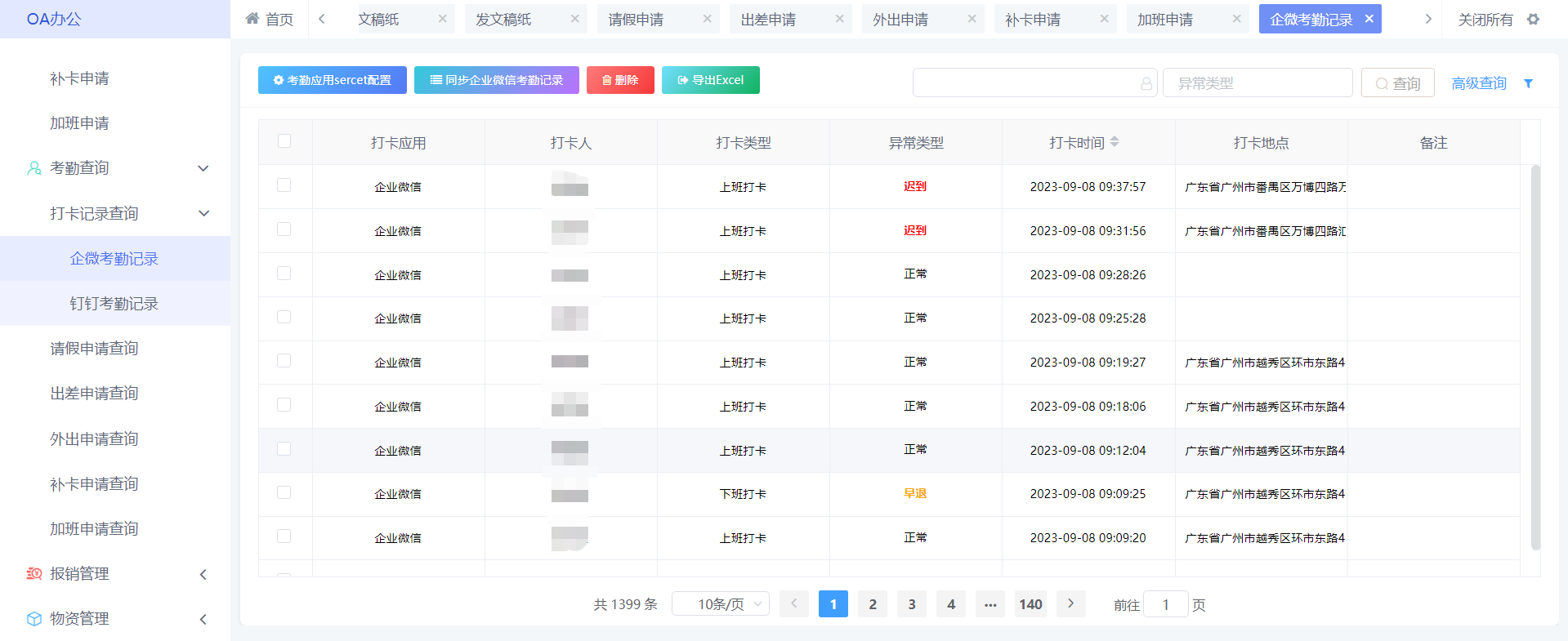The height and width of the screenshot is (641, 1568).
Task: Click the 首页 home tab
Action: tap(270, 19)
